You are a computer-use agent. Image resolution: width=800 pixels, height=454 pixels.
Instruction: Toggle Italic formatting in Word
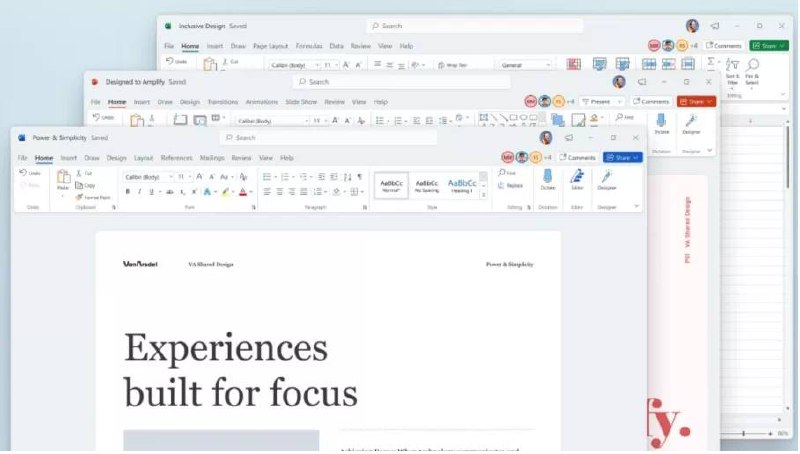pos(139,191)
